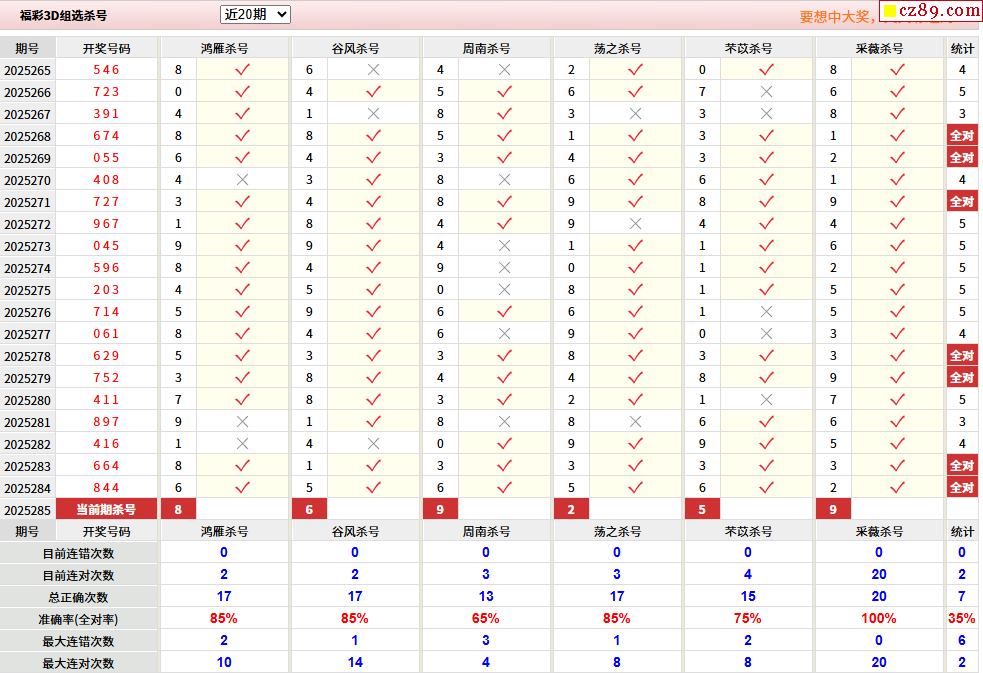Click the 谷风 cross mark in row 2025265

tap(374, 70)
